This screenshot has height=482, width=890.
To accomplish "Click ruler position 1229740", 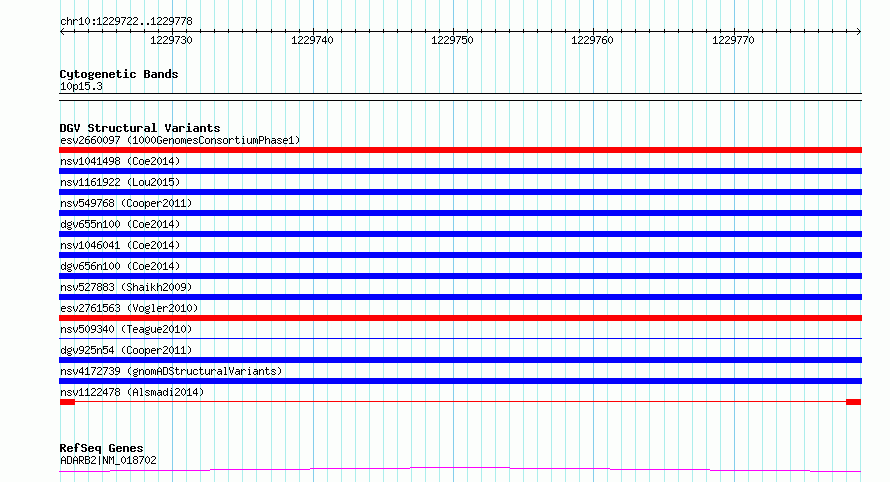I will pyautogui.click(x=312, y=40).
